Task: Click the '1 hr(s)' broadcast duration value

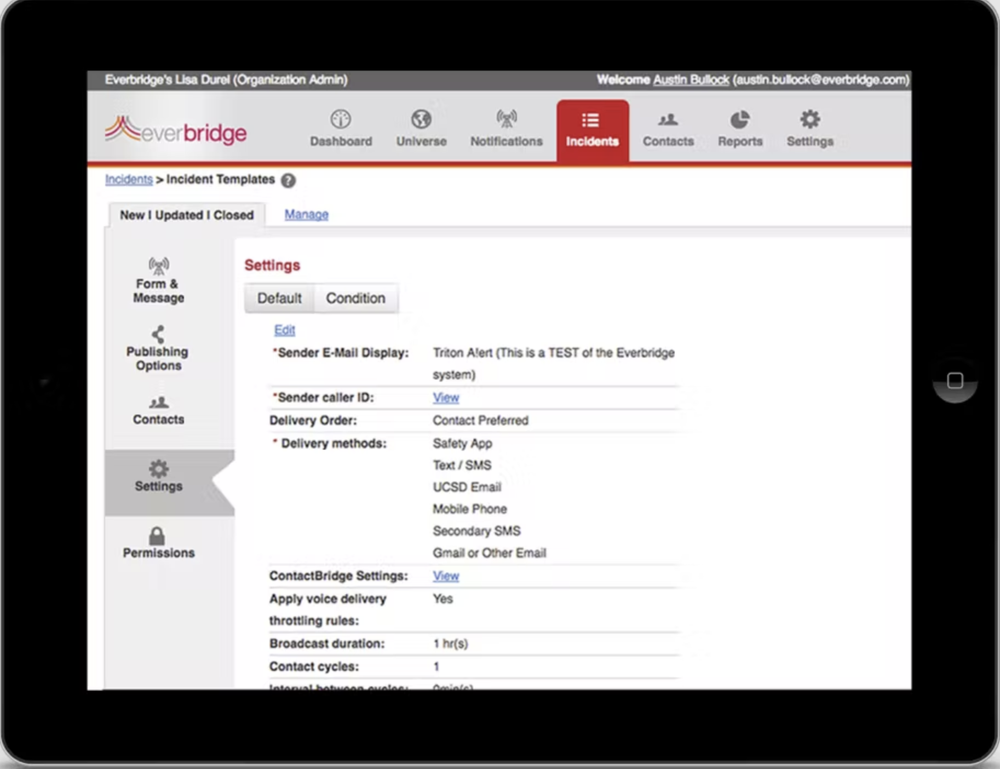Action: [450, 644]
